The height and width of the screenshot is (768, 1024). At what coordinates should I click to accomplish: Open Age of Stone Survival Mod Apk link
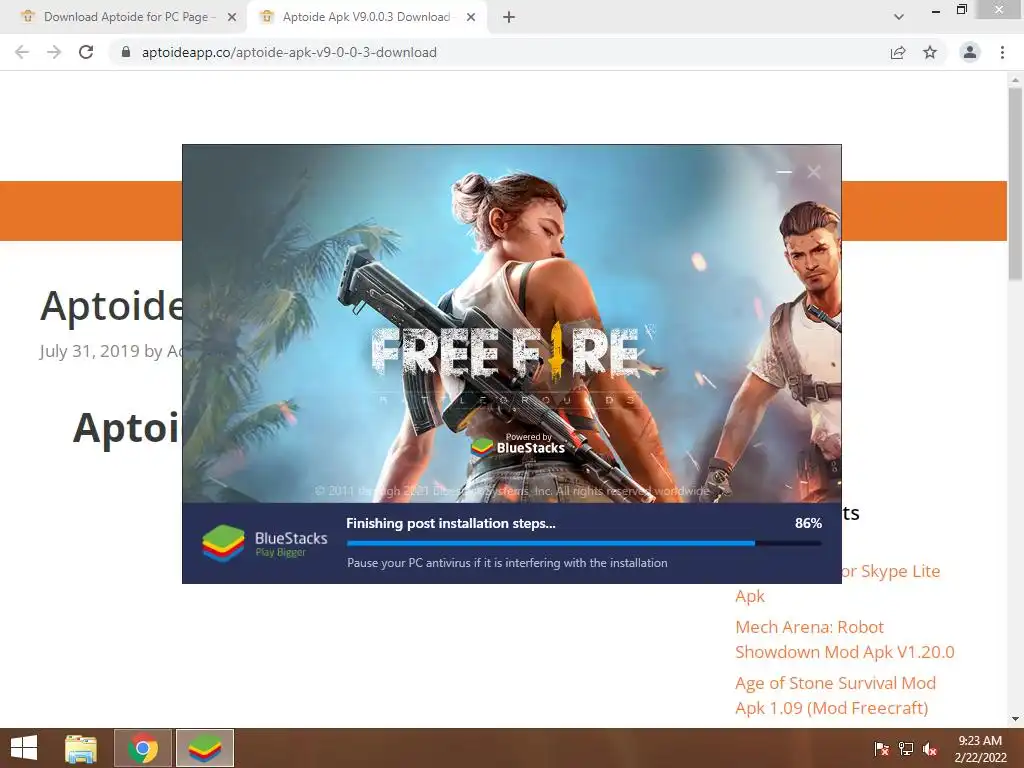click(x=835, y=696)
